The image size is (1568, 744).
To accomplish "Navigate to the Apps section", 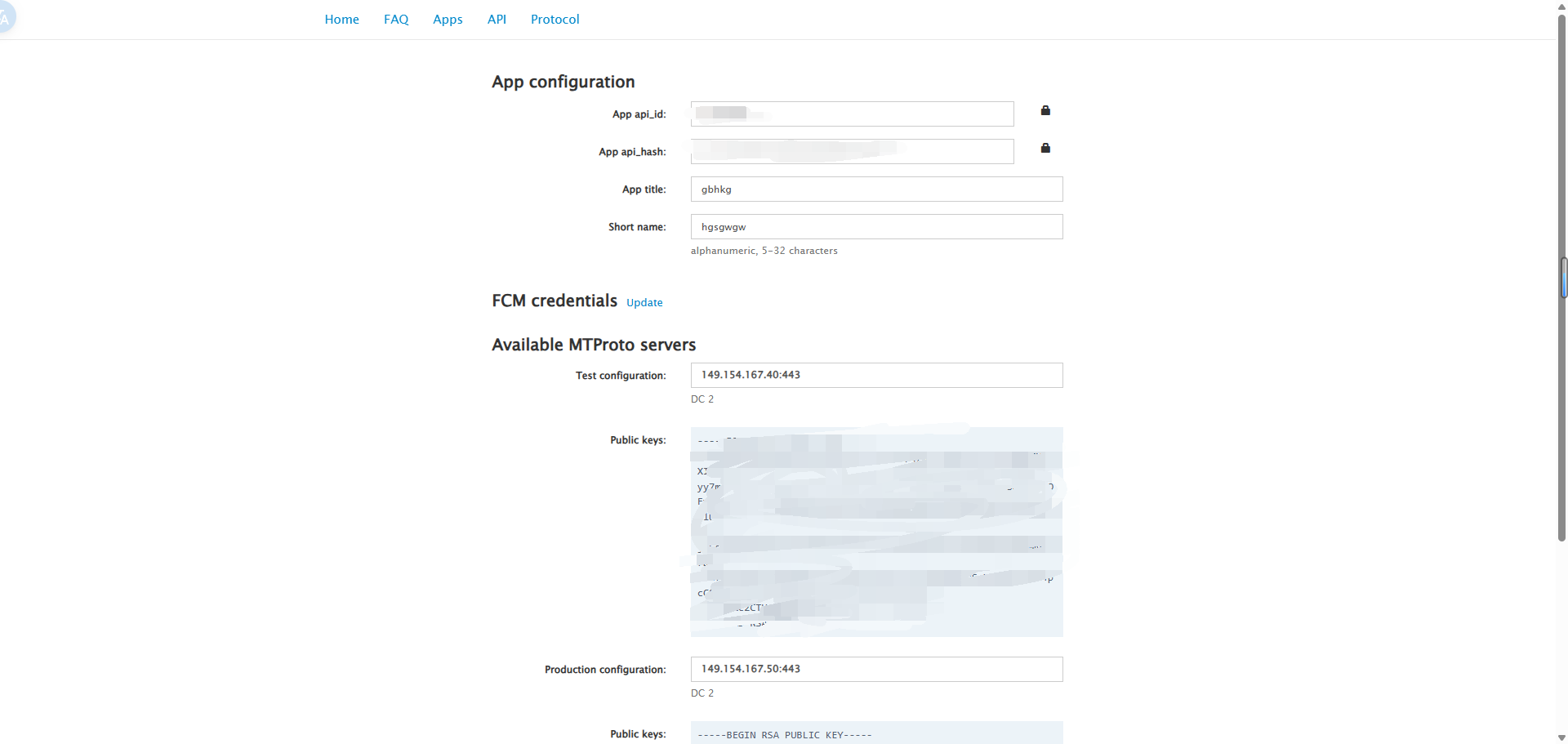I will pyautogui.click(x=448, y=19).
